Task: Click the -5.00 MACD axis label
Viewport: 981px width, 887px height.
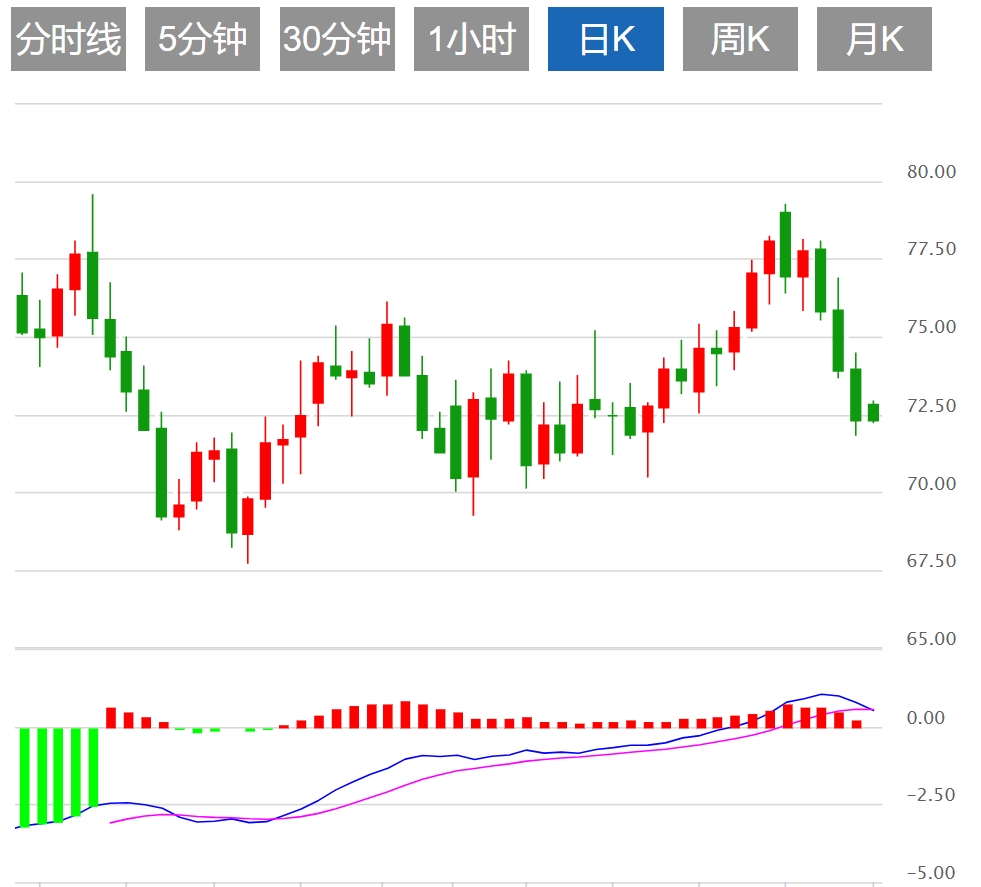Action: pos(931,873)
